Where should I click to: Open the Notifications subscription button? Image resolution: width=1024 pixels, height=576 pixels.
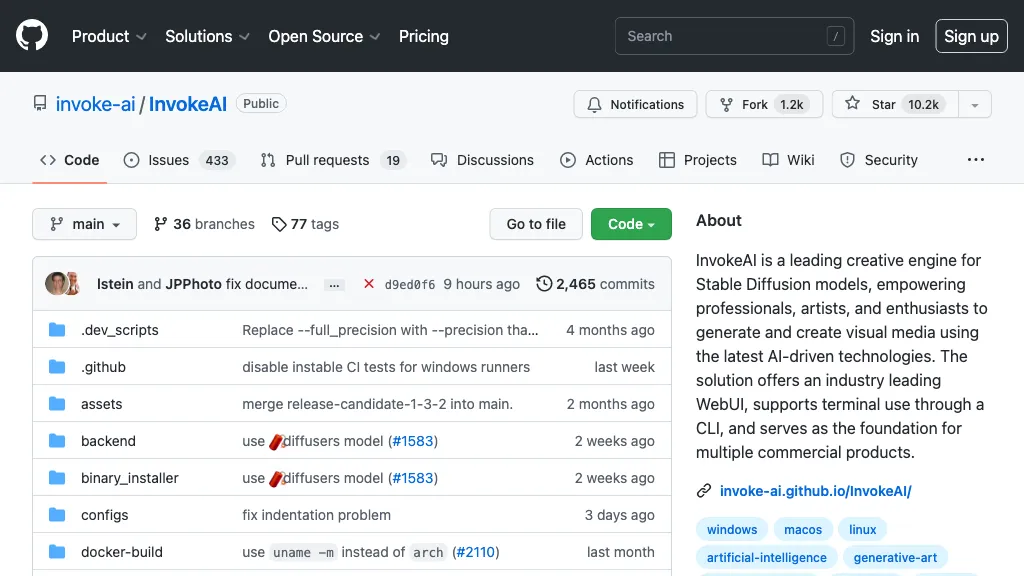pyautogui.click(x=635, y=104)
